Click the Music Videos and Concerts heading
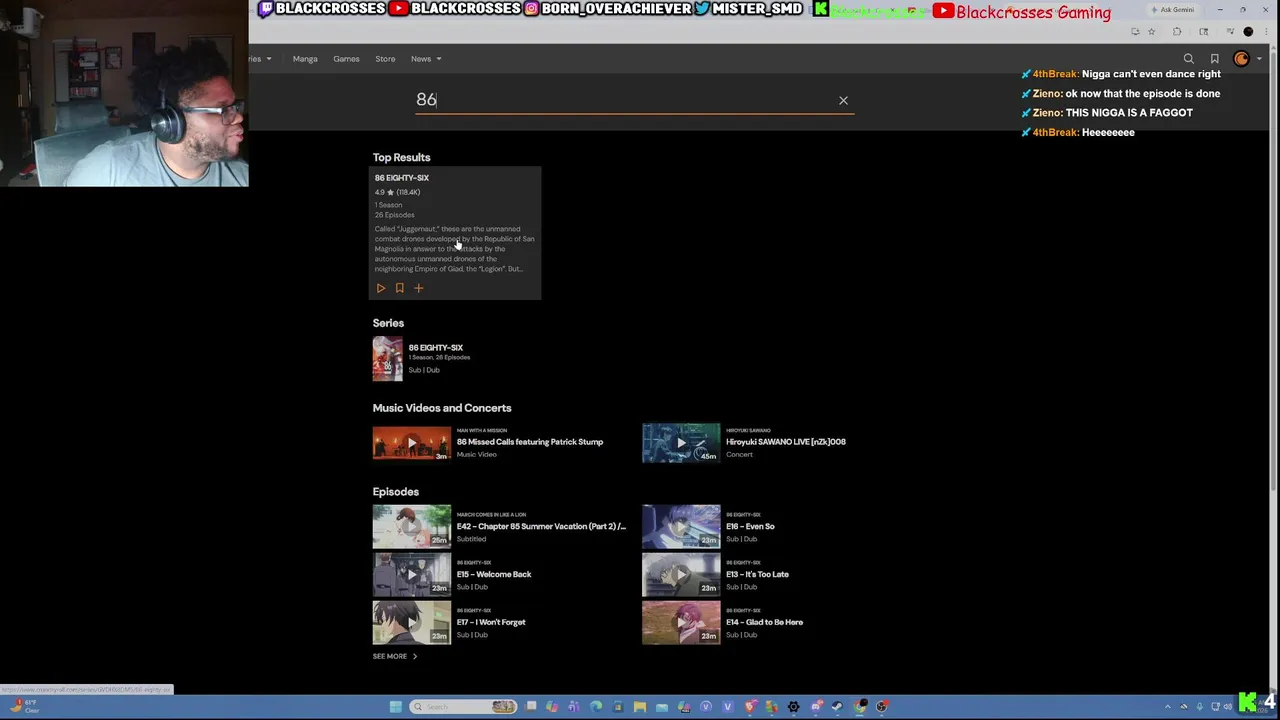Image resolution: width=1280 pixels, height=720 pixels. [x=442, y=408]
